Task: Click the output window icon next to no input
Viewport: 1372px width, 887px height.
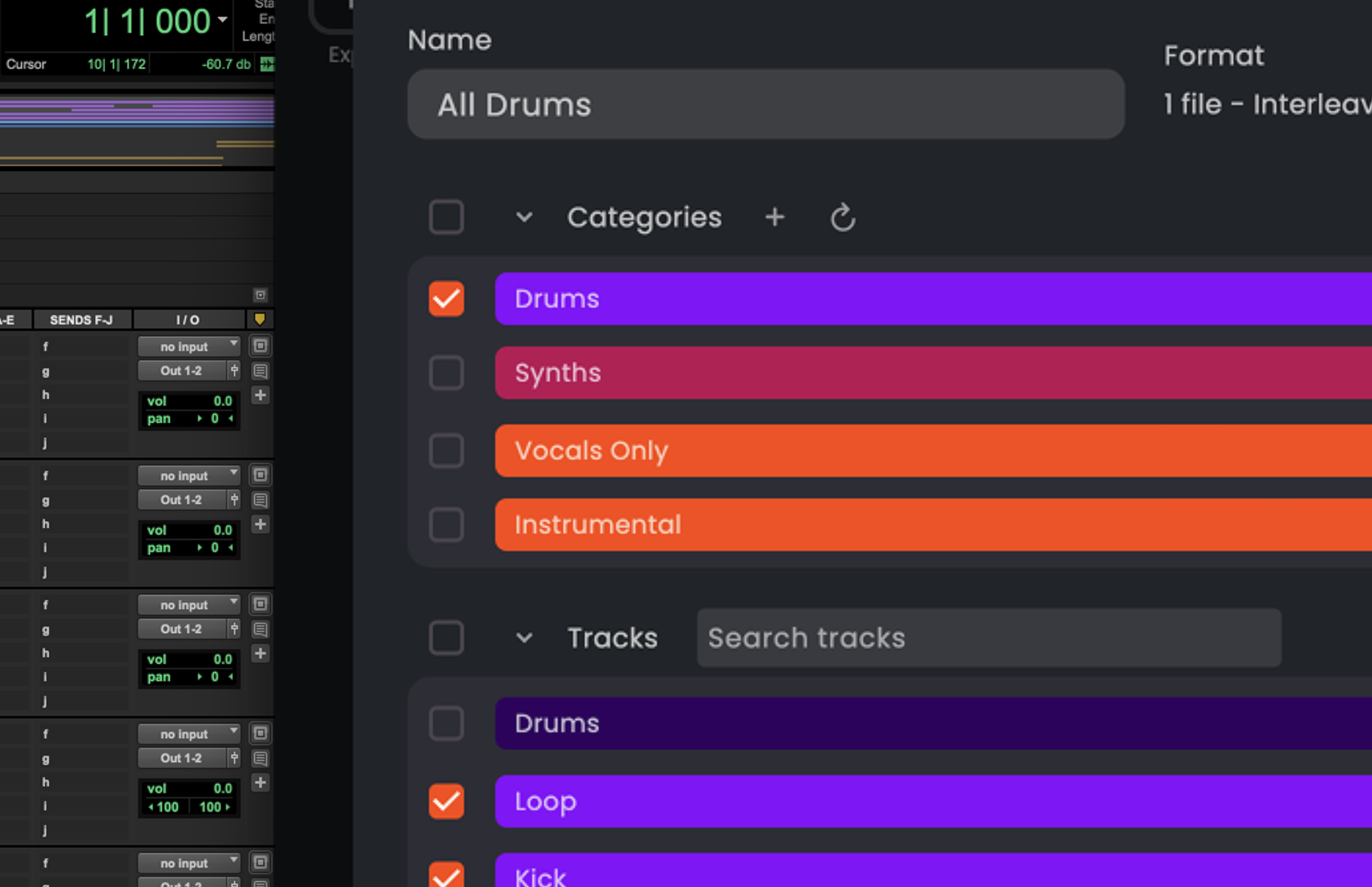Action: pos(260,346)
